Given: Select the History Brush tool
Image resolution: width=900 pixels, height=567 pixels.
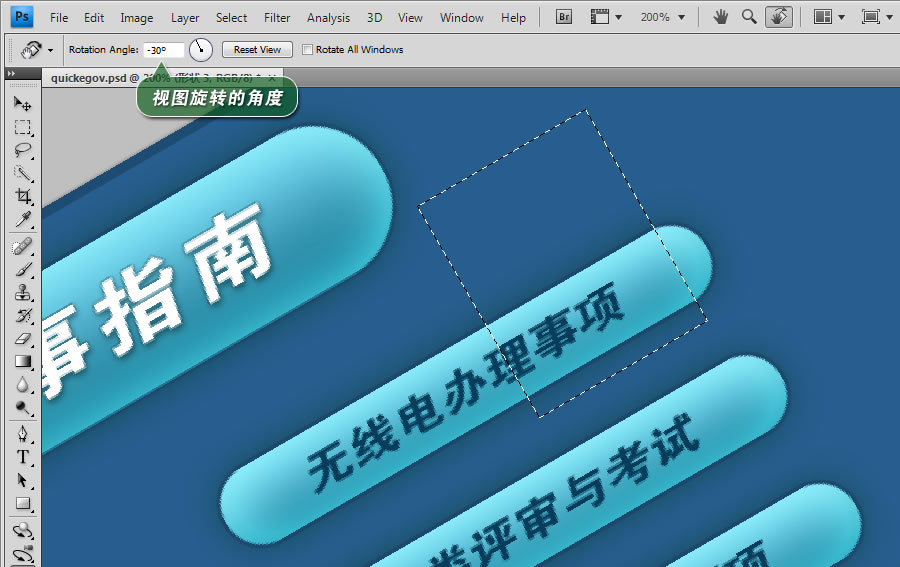Looking at the screenshot, I should point(23,316).
